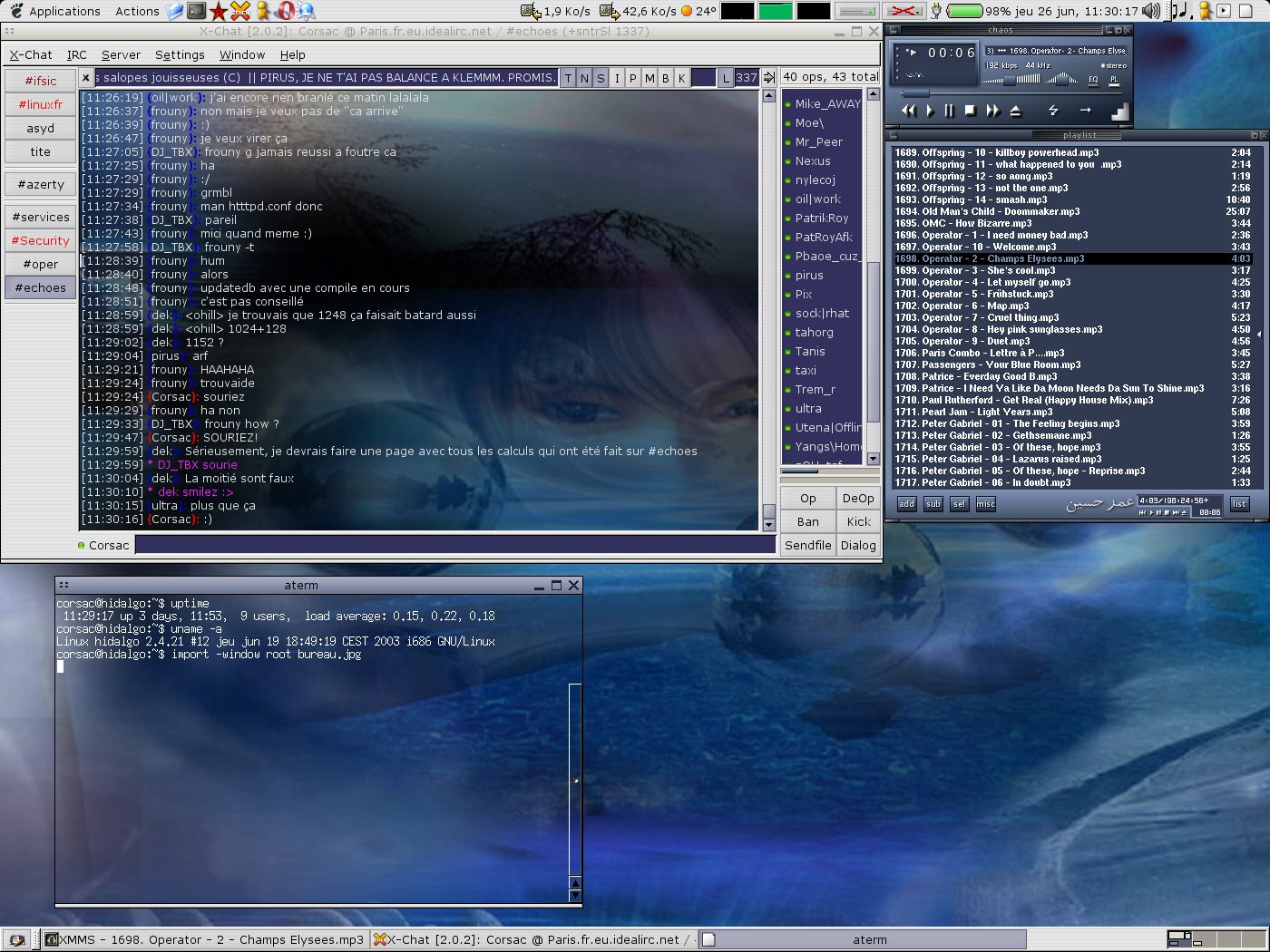Pause playback in XMMS player
Image resolution: width=1270 pixels, height=952 pixels.
pos(949,111)
